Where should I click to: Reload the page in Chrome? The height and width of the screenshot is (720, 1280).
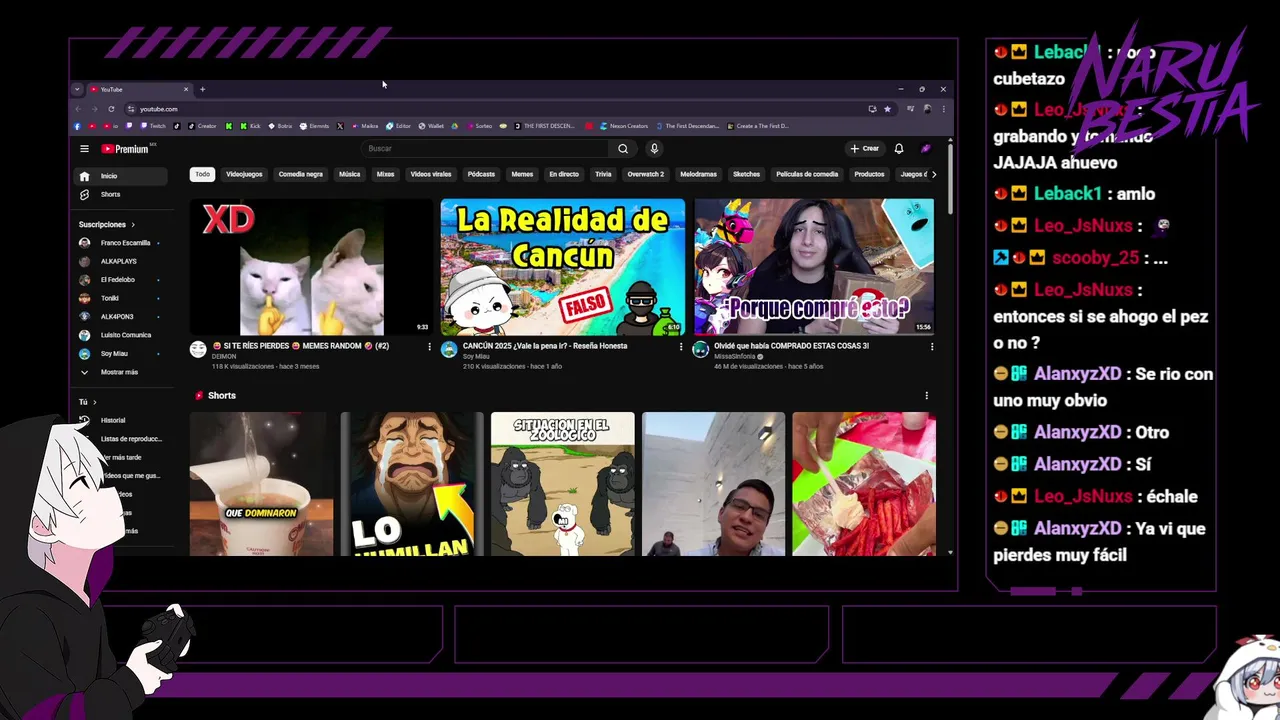coord(111,109)
